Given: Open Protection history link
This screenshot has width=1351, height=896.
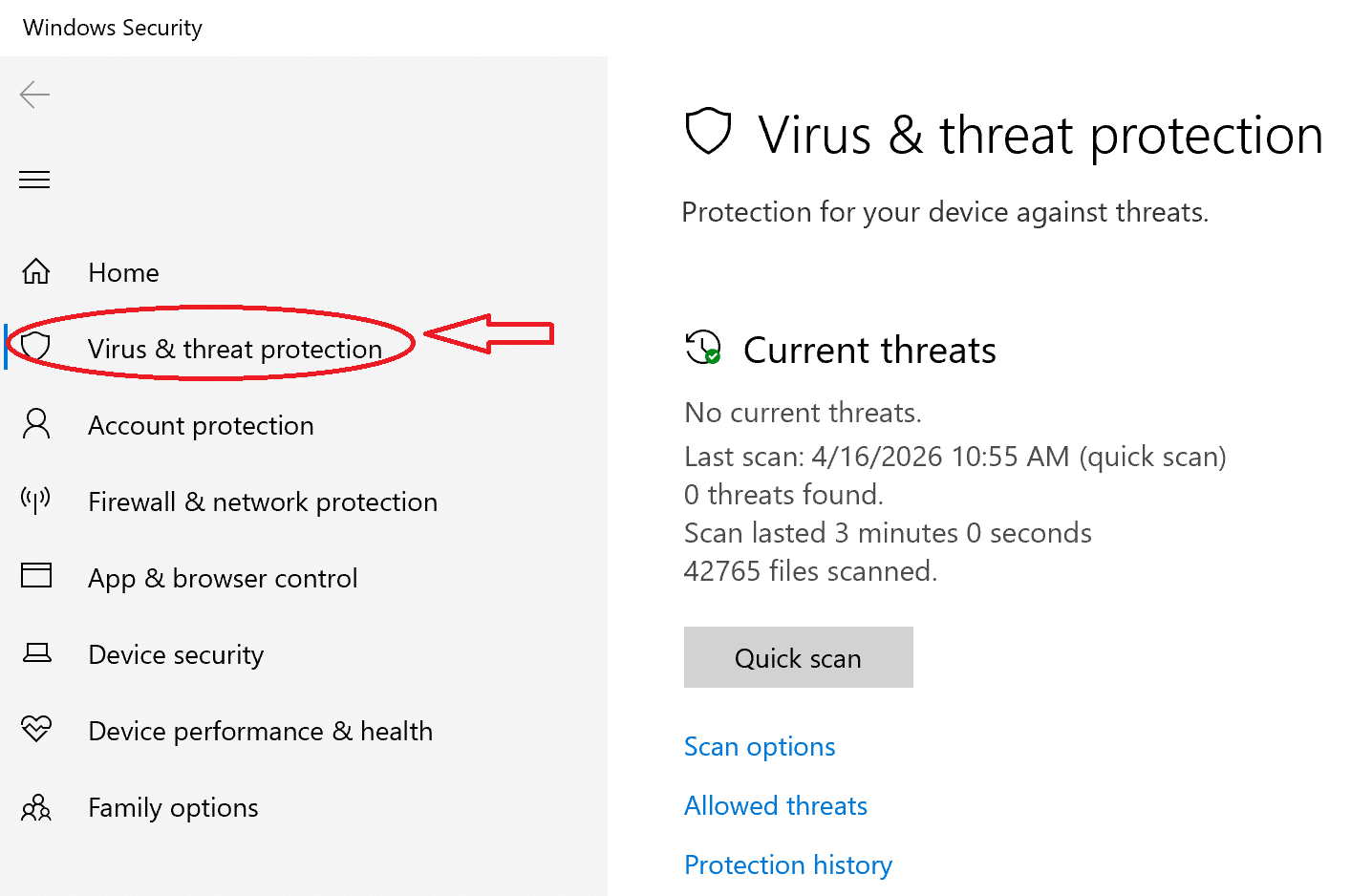Looking at the screenshot, I should pos(787,865).
